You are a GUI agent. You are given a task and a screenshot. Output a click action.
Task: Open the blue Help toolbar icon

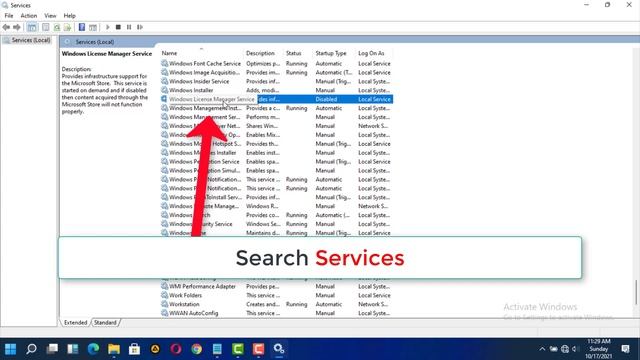[82, 27]
